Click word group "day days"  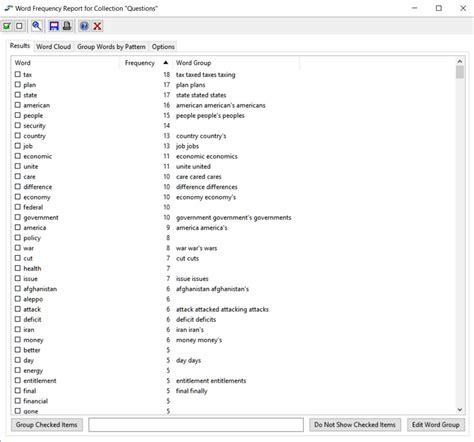[188, 360]
